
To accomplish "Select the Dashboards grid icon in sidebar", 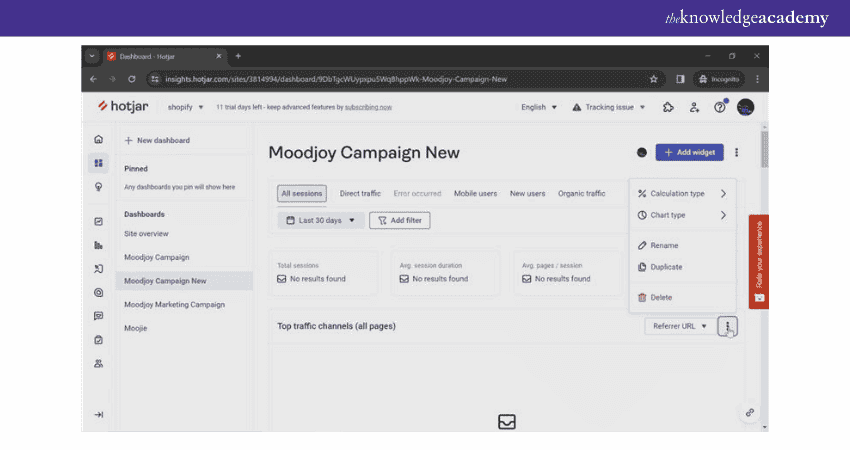I will click(x=98, y=163).
